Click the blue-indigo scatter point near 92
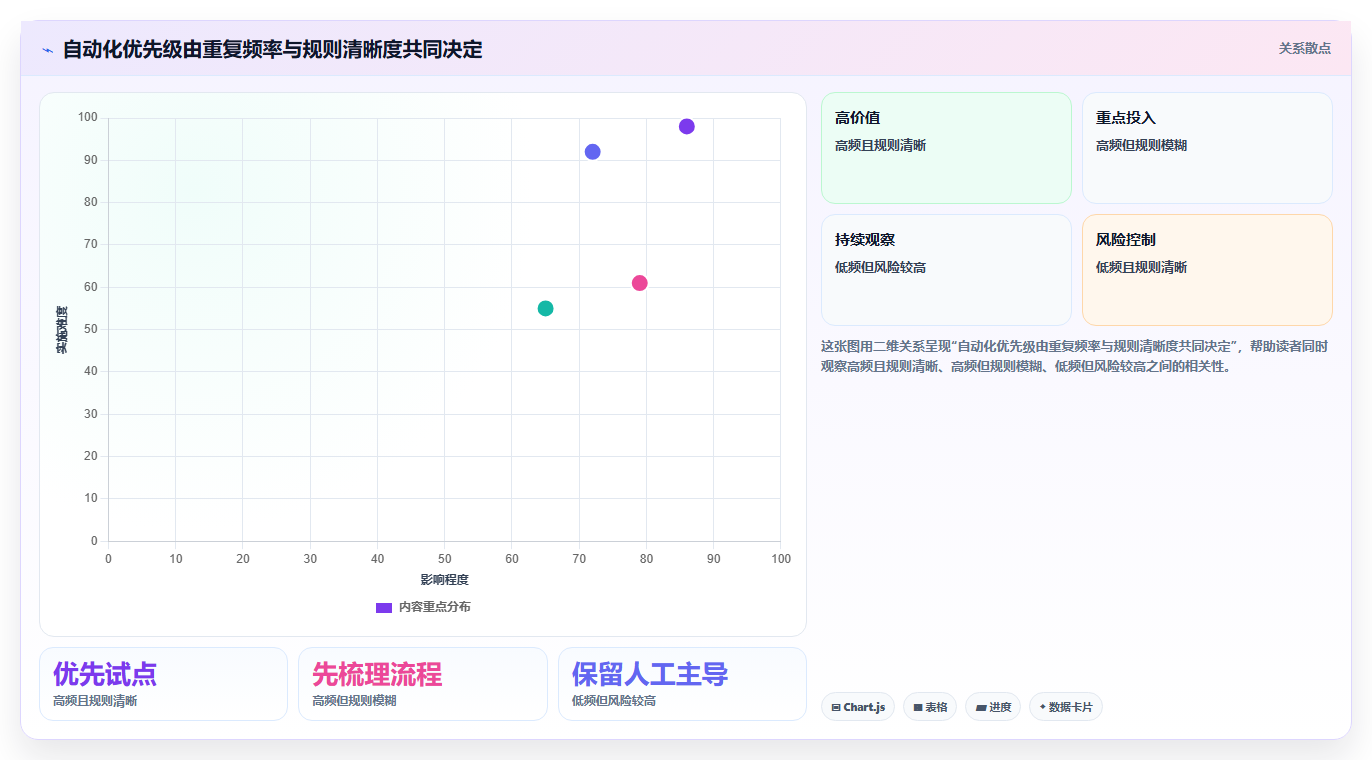Screen dimensions: 1372x760 [592, 152]
